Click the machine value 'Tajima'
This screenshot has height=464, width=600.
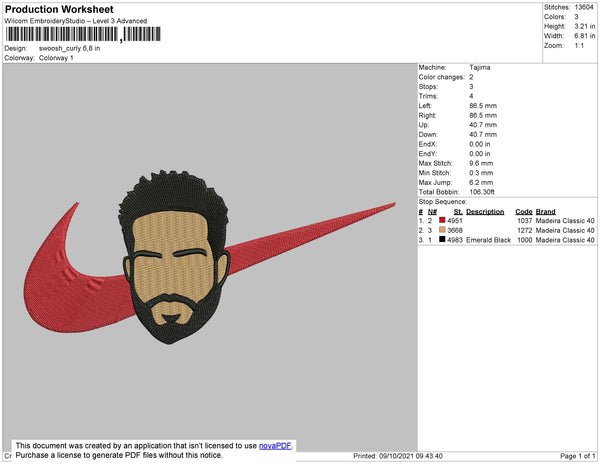coord(480,67)
